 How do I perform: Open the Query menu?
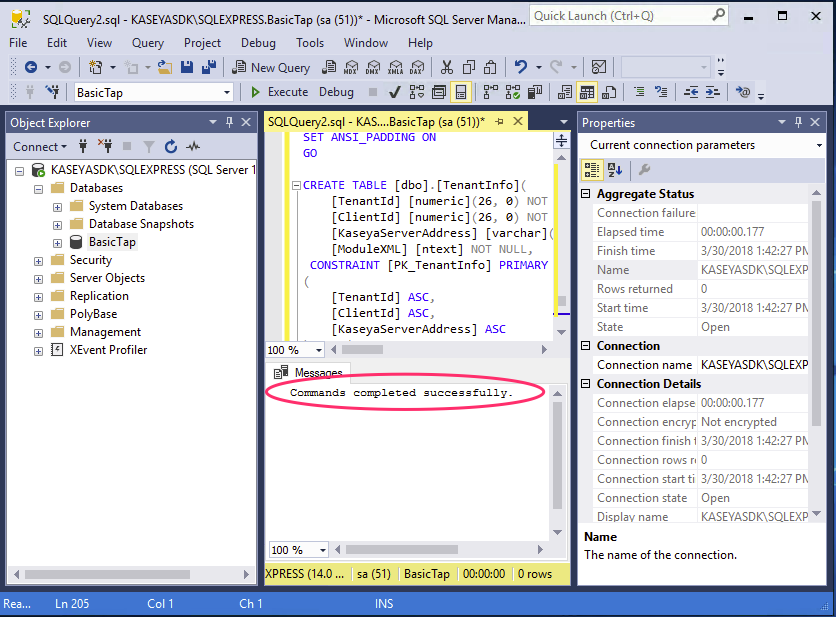148,43
